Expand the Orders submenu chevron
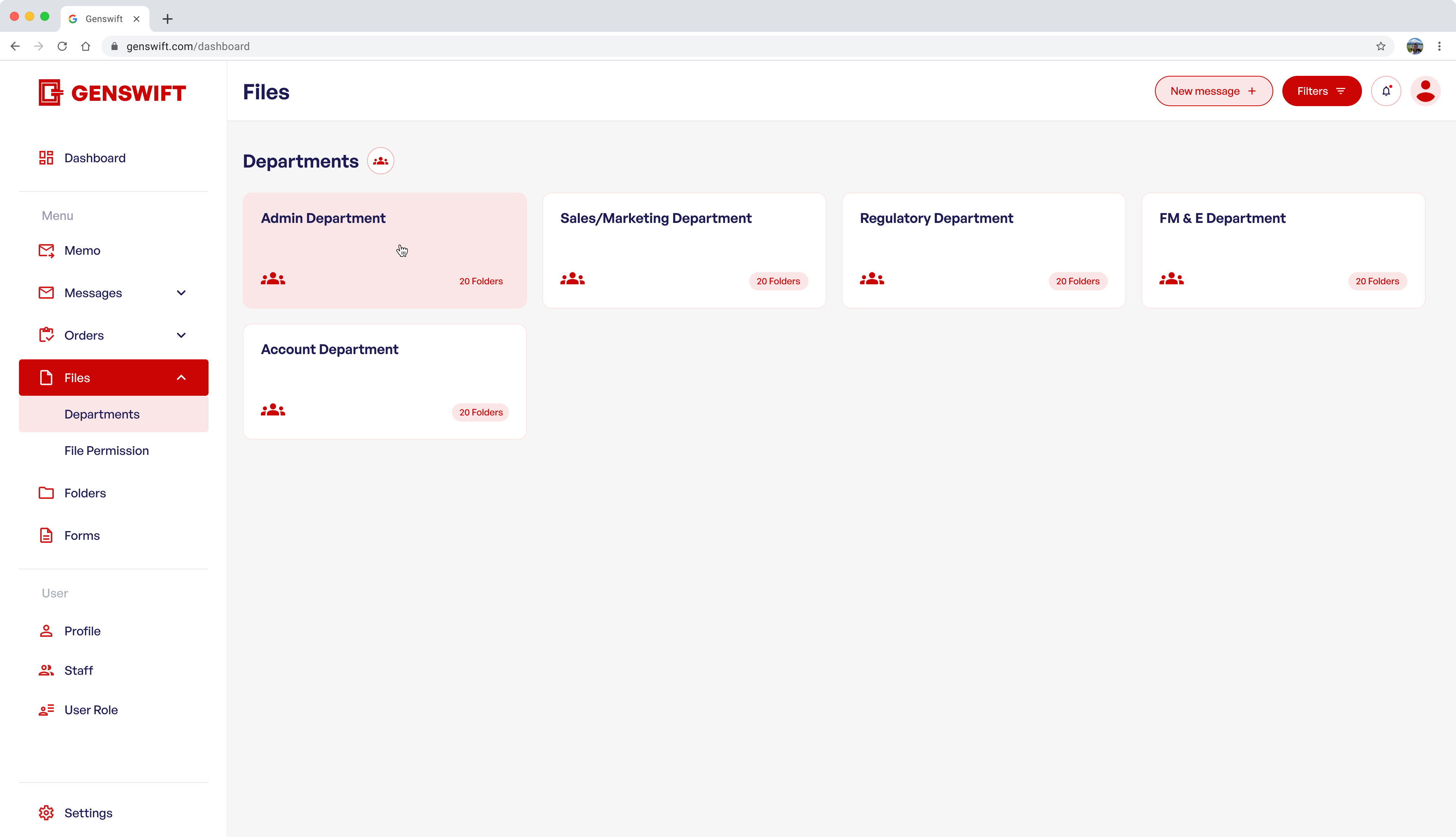1456x837 pixels. (181, 335)
